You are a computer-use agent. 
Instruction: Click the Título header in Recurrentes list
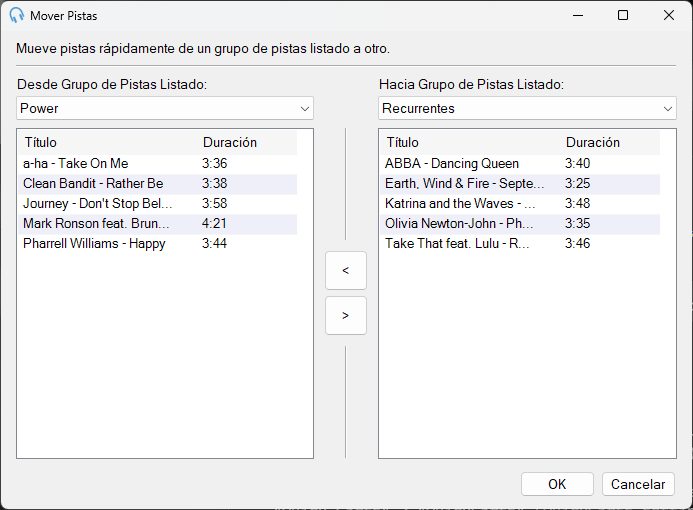(x=471, y=142)
